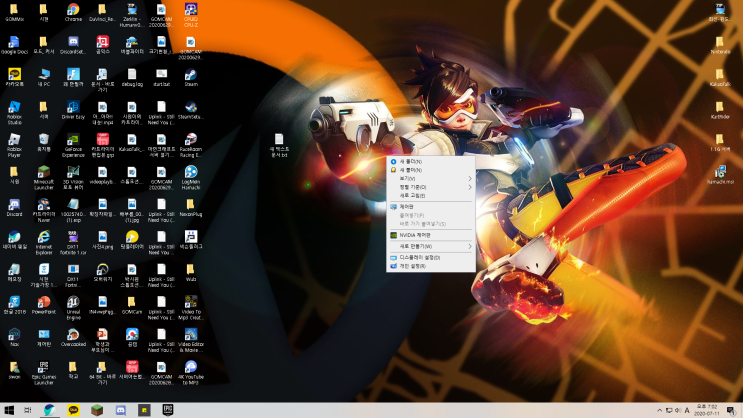The width and height of the screenshot is (743, 418).
Task: Select the yellow 카카오톡 desktop shortcut
Action: (x=14, y=77)
